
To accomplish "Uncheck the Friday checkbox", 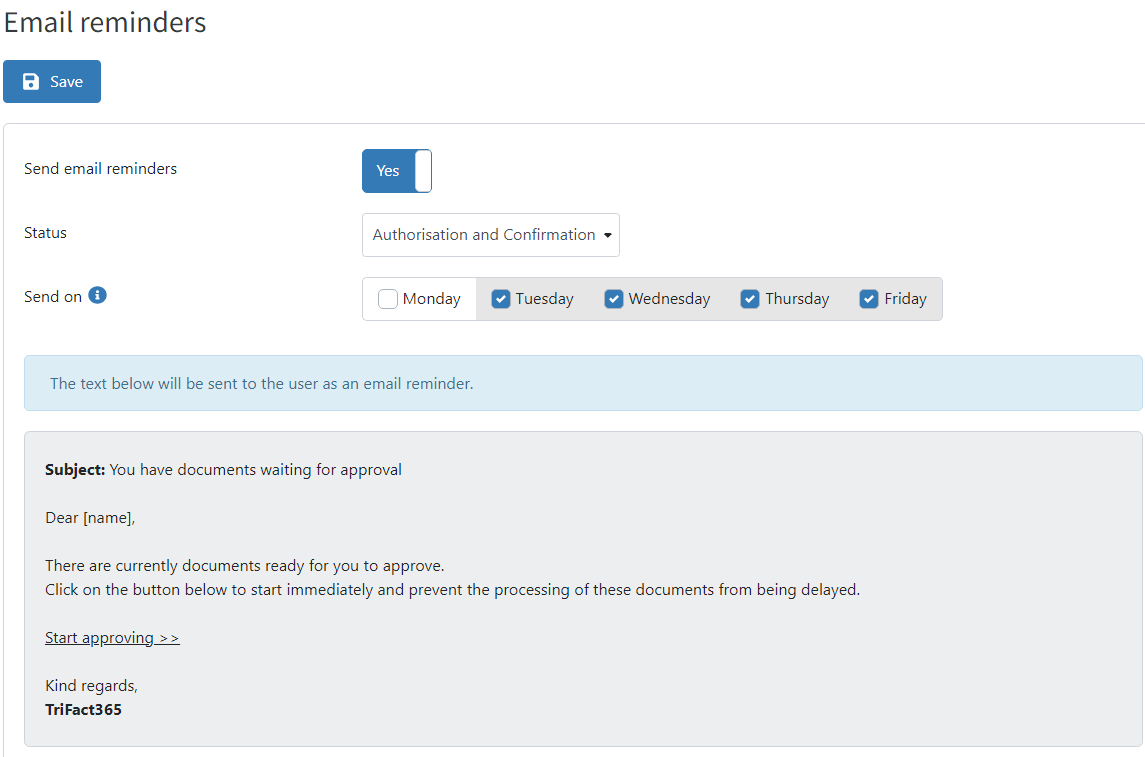I will (x=869, y=299).
